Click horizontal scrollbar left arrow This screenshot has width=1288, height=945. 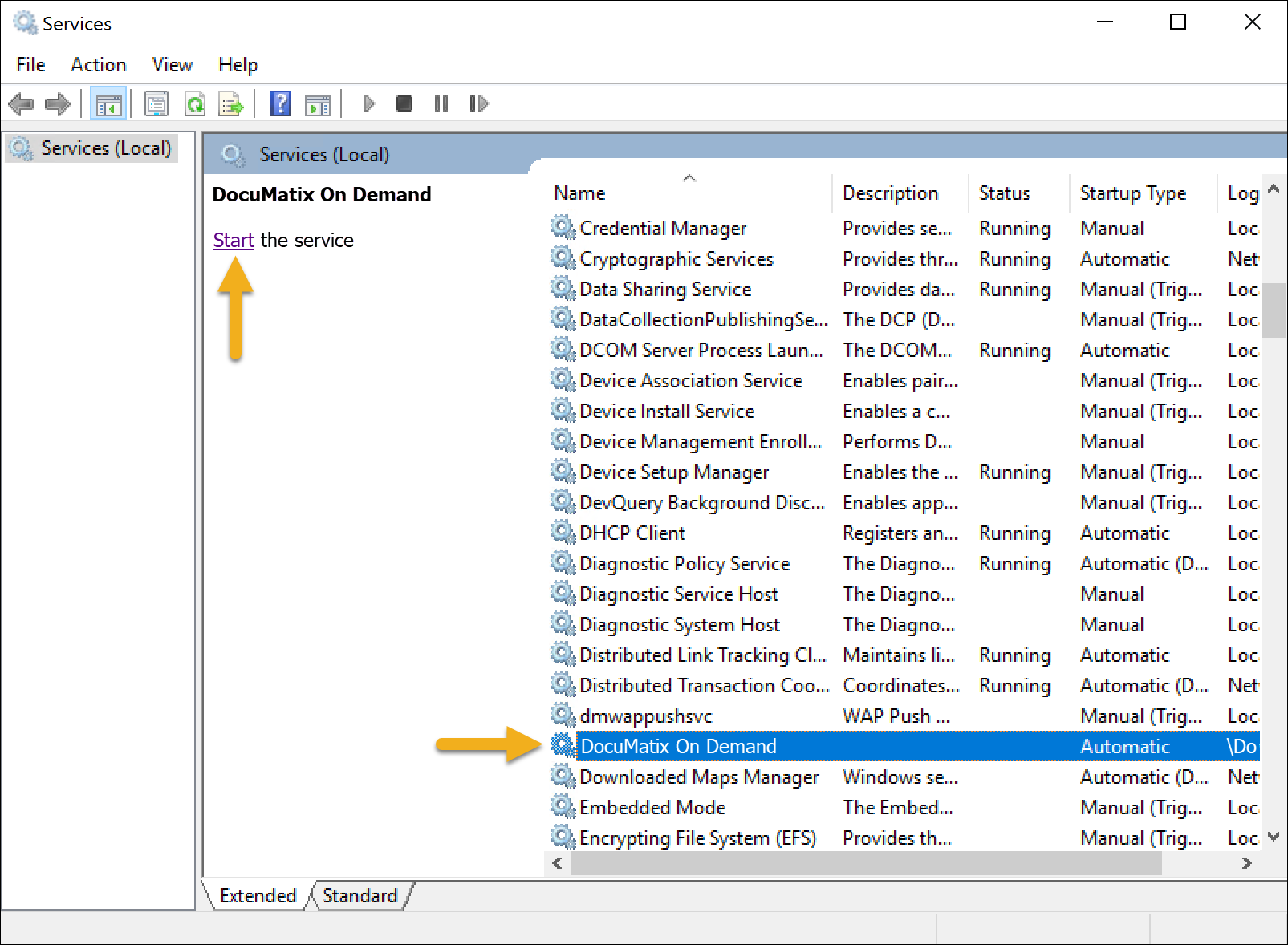(x=558, y=863)
